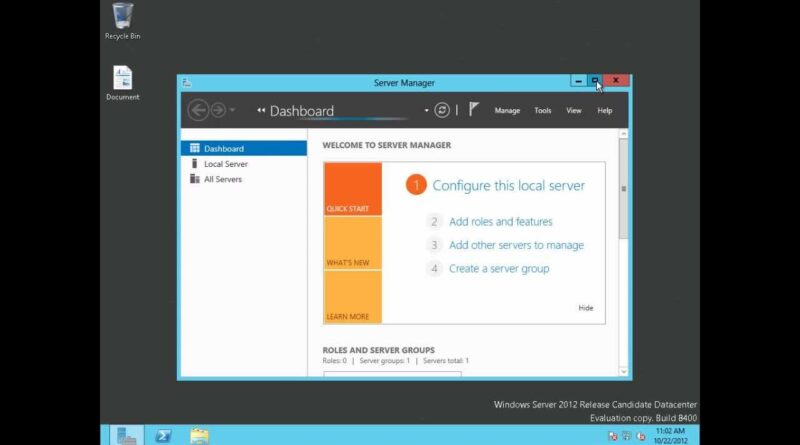Click the first system tray flag icon
The height and width of the screenshot is (445, 800).
[x=613, y=436]
